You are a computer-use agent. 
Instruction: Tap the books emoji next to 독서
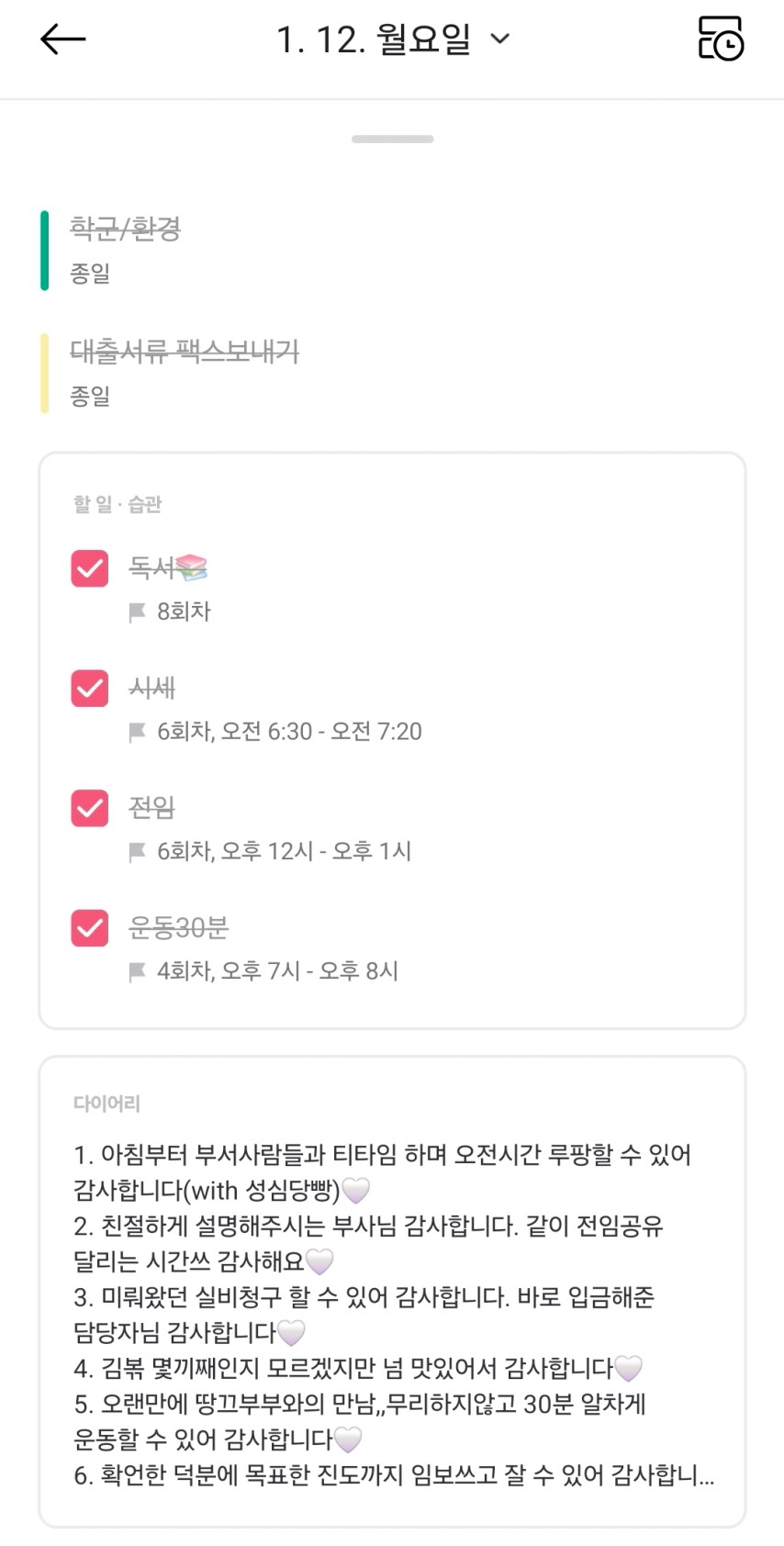pyautogui.click(x=192, y=568)
